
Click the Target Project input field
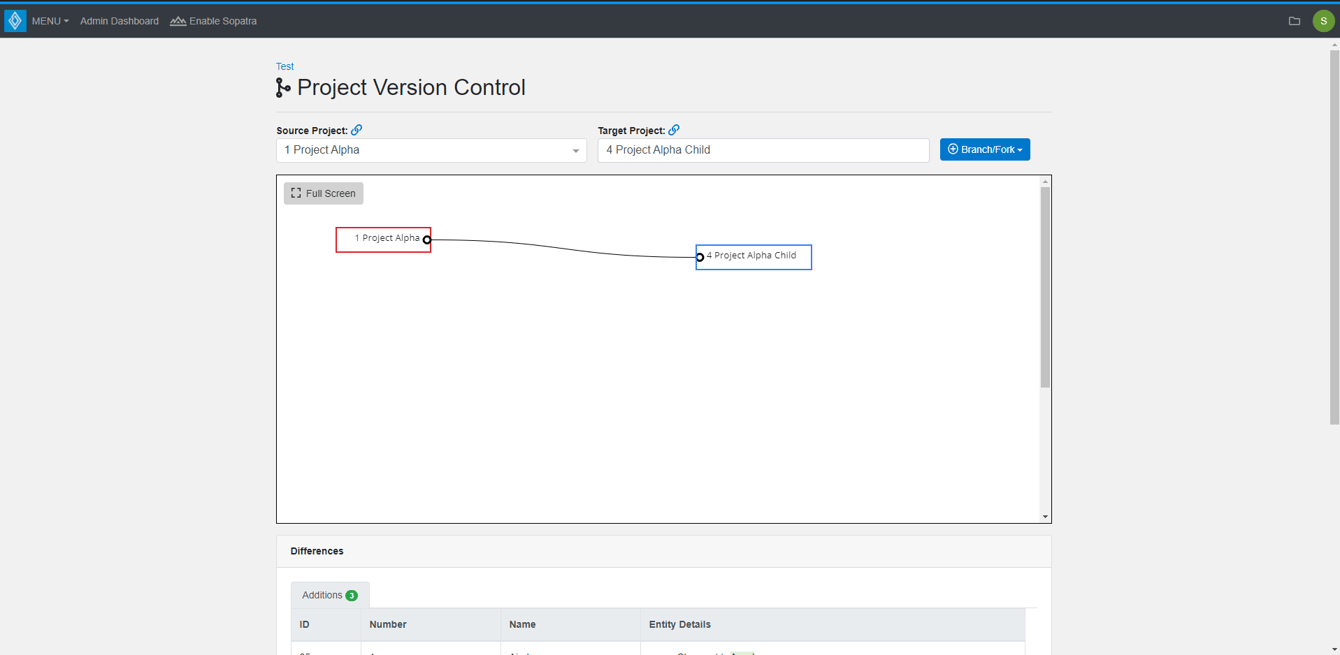763,150
